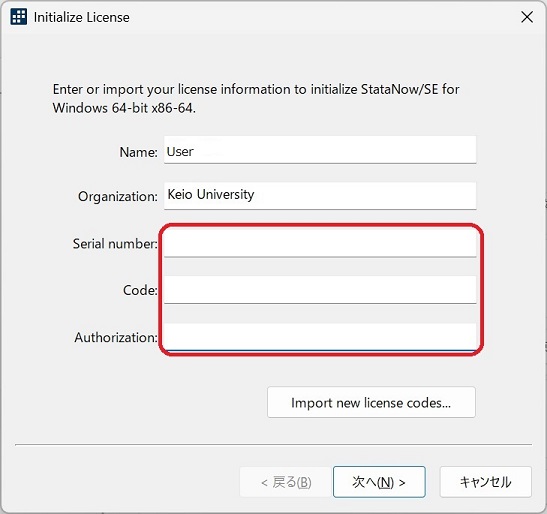Viewport: 547px width, 514px height.
Task: Click the "Serial number:" label
Action: coord(115,244)
